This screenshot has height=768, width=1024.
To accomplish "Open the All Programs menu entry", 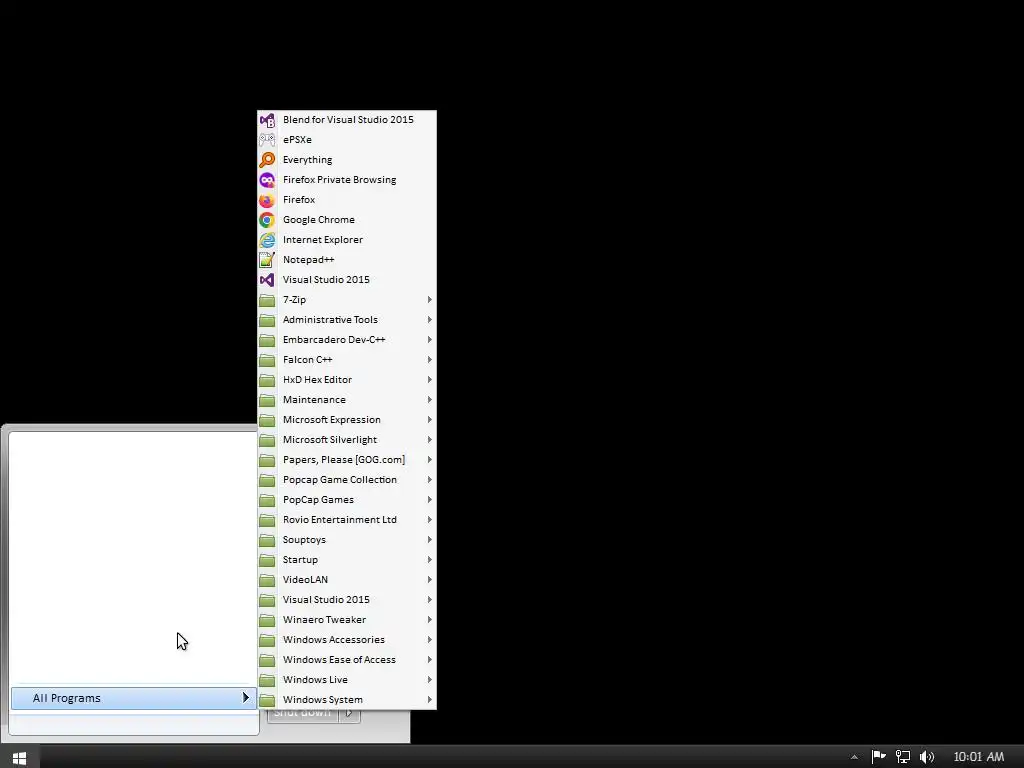I will click(x=134, y=698).
